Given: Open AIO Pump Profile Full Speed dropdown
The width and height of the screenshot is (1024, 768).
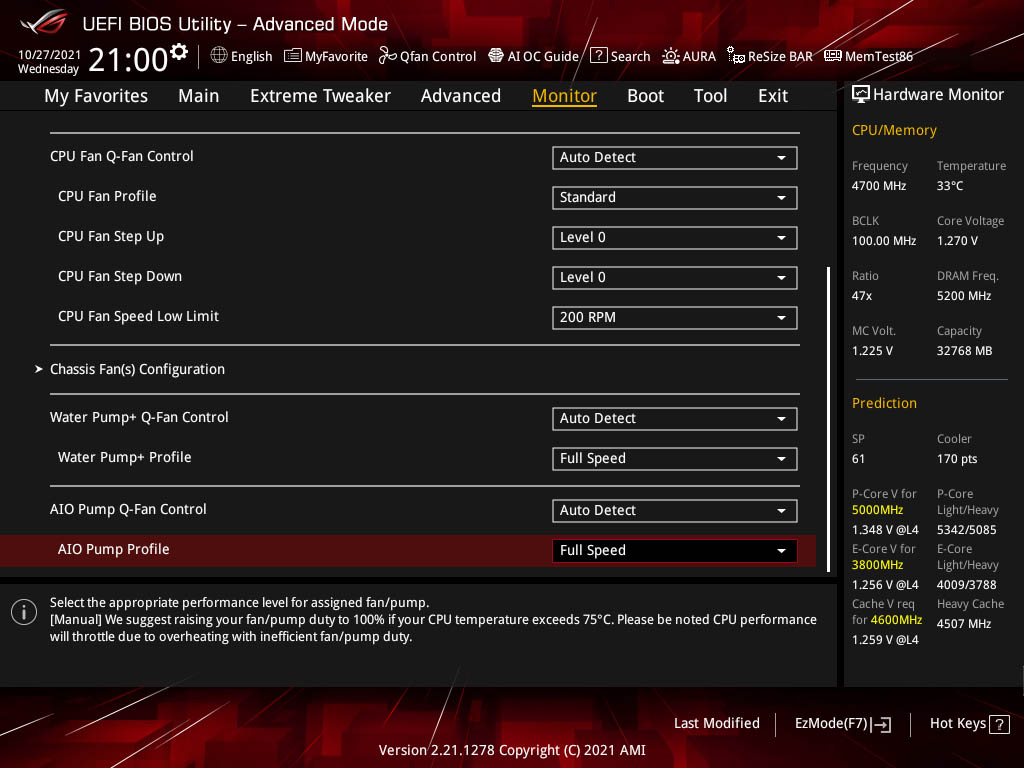Looking at the screenshot, I should tap(674, 551).
